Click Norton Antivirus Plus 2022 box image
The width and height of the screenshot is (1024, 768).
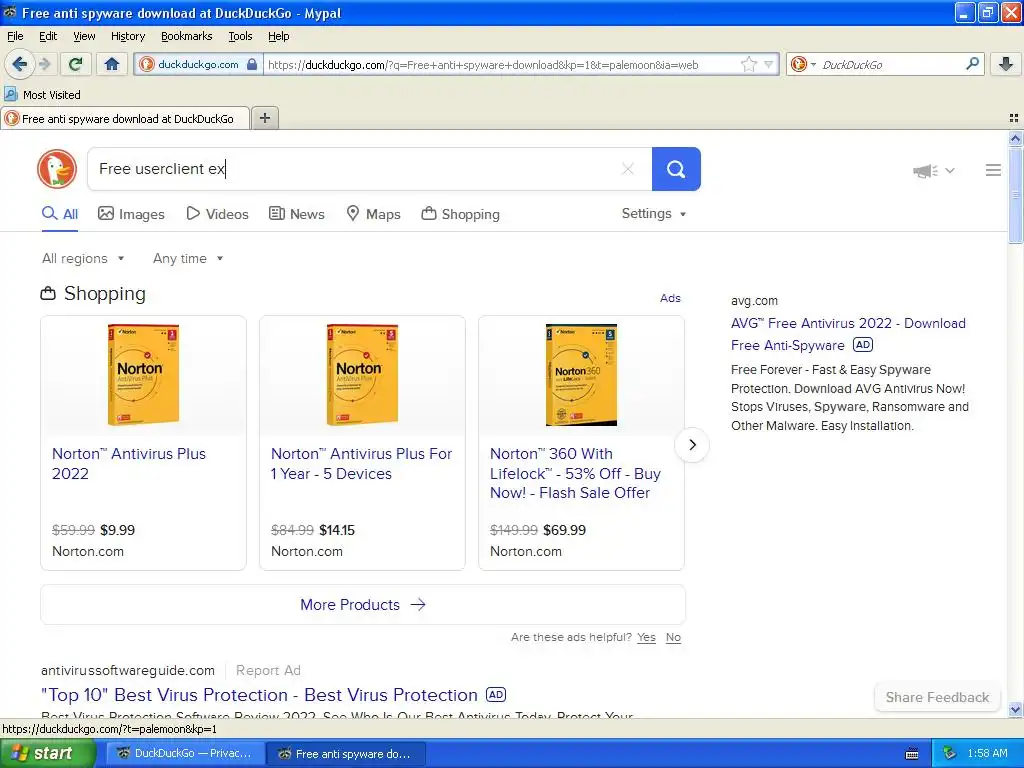click(144, 375)
